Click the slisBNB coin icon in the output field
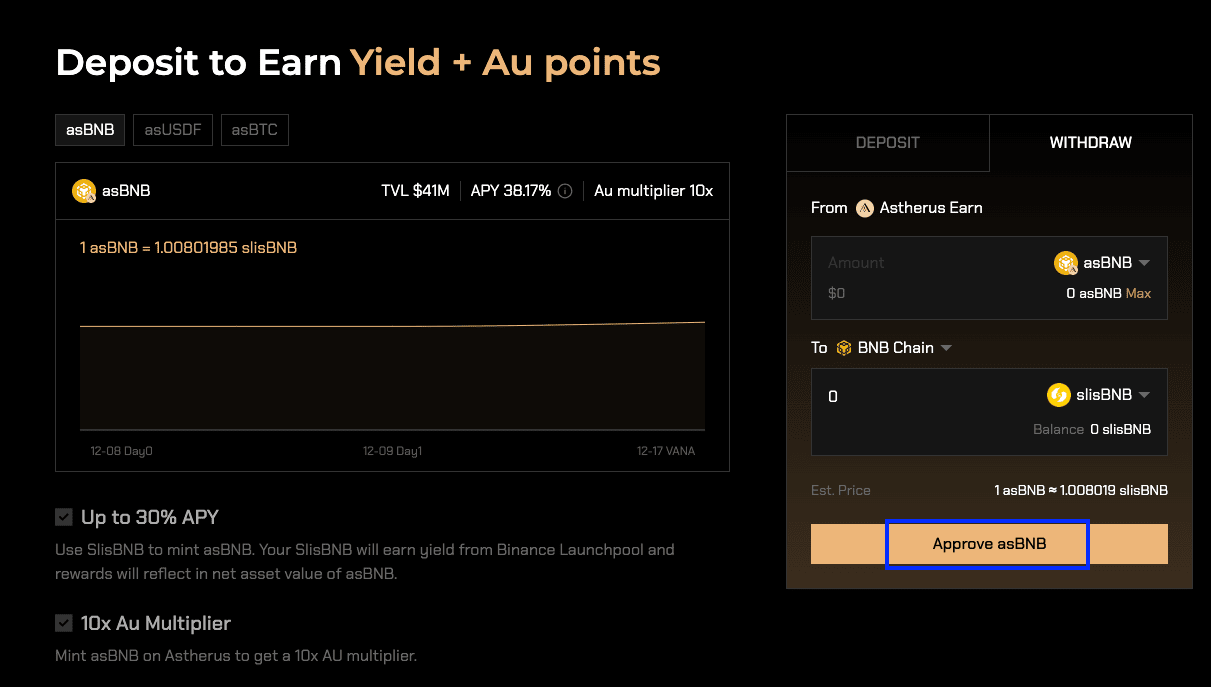Viewport: 1211px width, 687px height. click(1059, 394)
